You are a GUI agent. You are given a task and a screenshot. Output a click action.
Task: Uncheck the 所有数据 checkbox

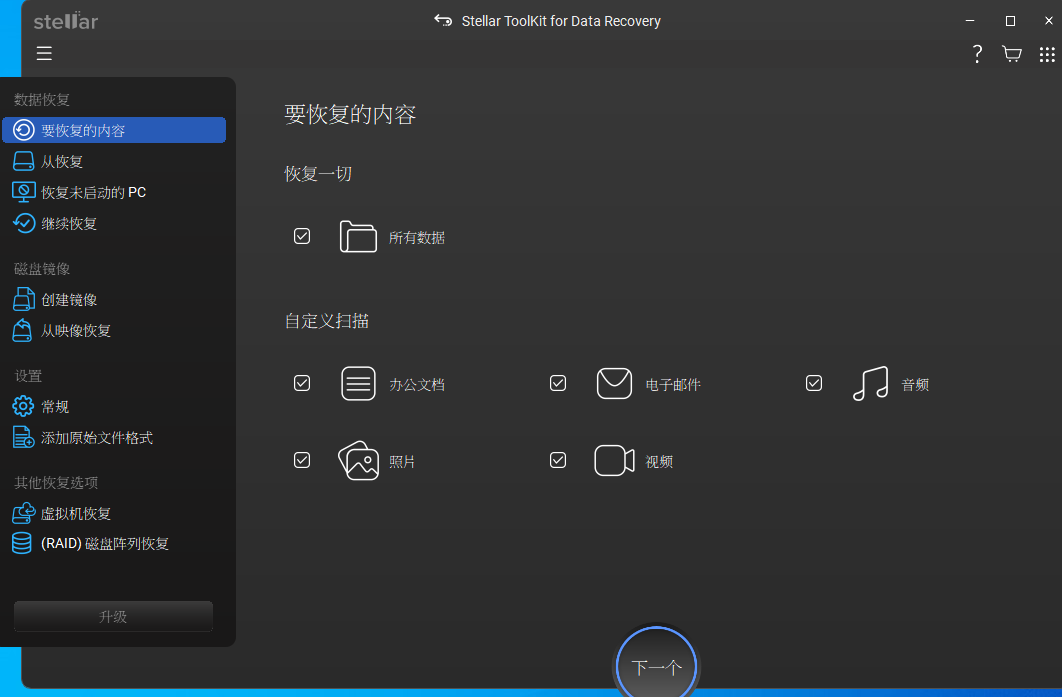tap(302, 236)
